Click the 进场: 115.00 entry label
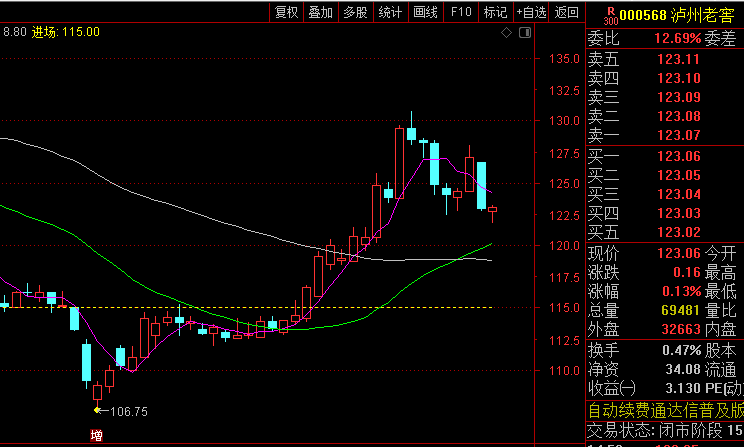 click(x=65, y=32)
